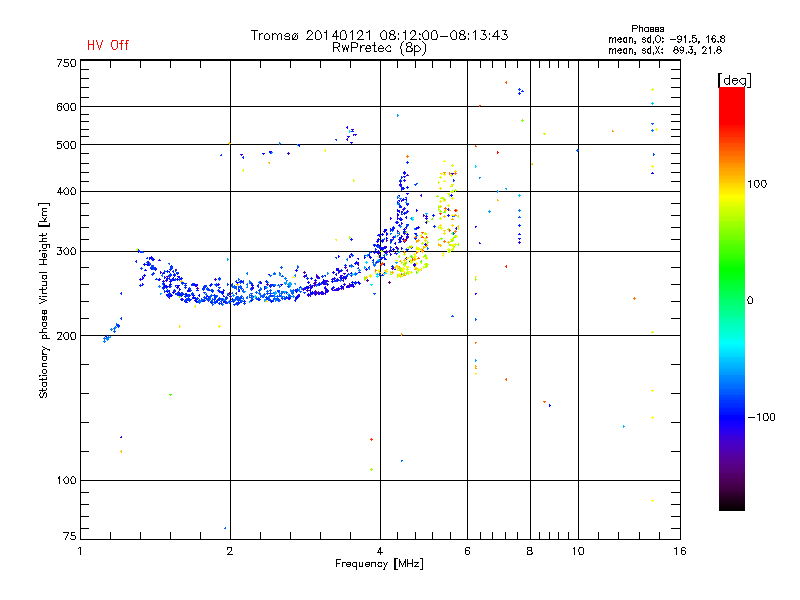Click the colorbar '-100' tick label
Viewport: 800px width, 600px height.
coord(761,417)
